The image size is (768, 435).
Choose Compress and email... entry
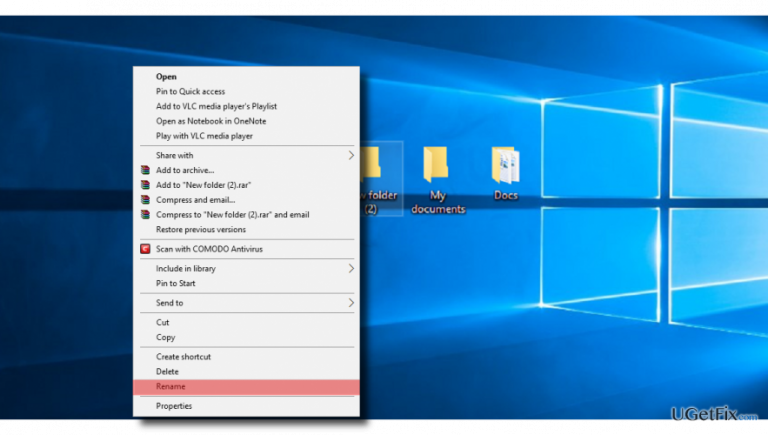click(246, 199)
